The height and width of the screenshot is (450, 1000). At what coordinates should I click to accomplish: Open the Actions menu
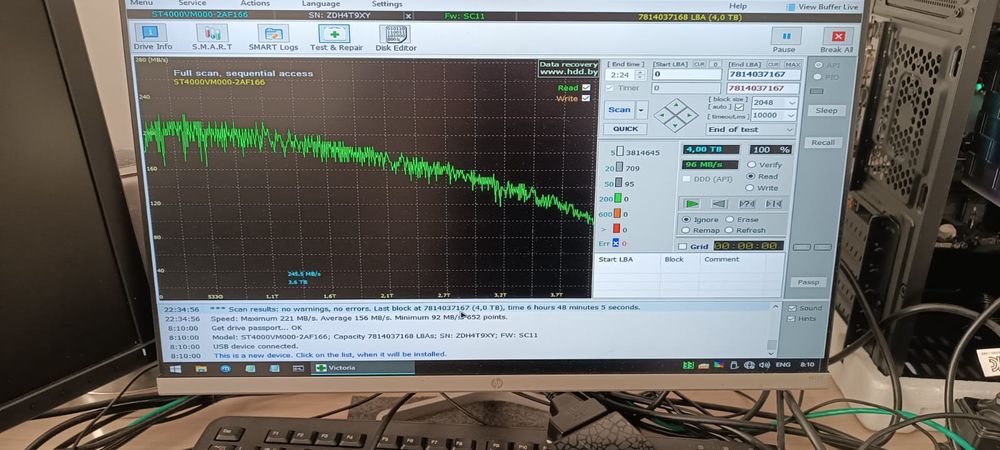click(x=255, y=3)
